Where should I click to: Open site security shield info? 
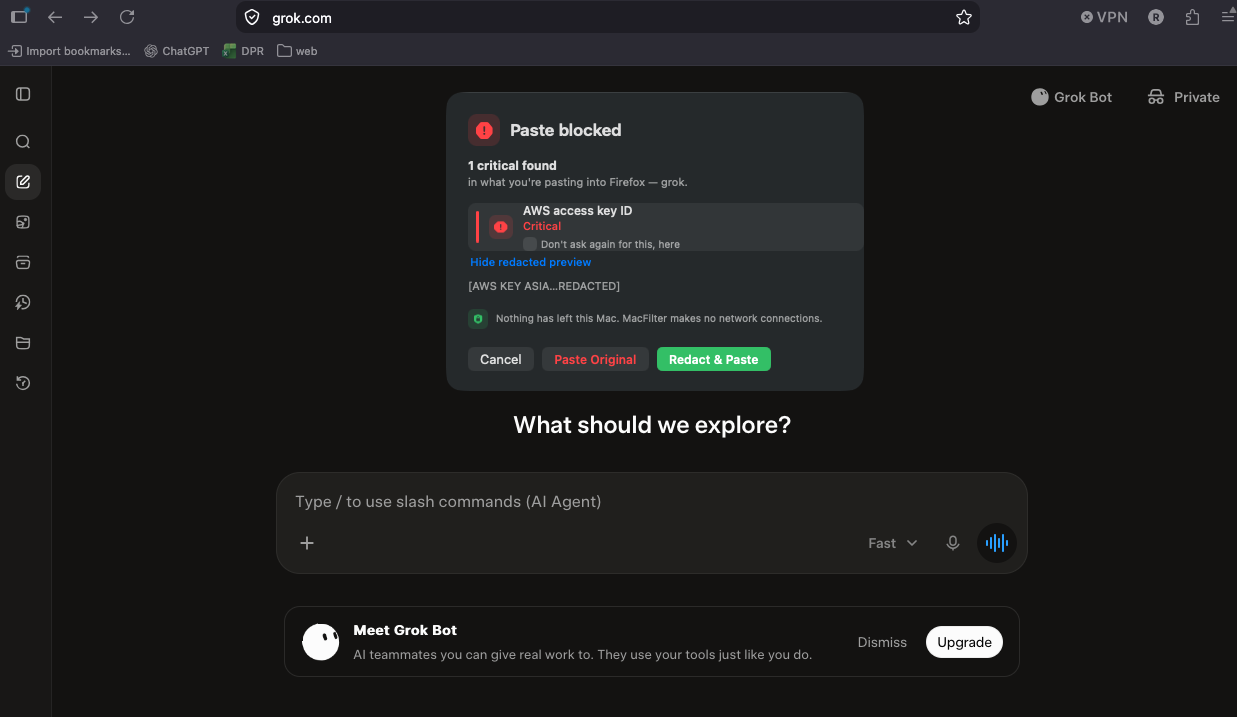[x=252, y=18]
